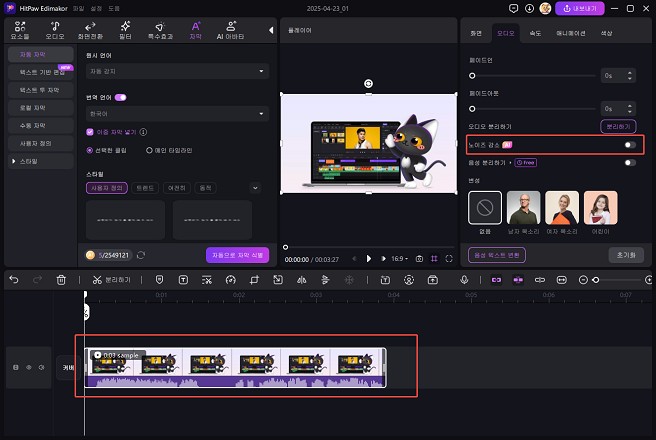The image size is (656, 440).
Task: Enable the vocal separation (음성 분리하기) switch
Action: click(x=630, y=163)
